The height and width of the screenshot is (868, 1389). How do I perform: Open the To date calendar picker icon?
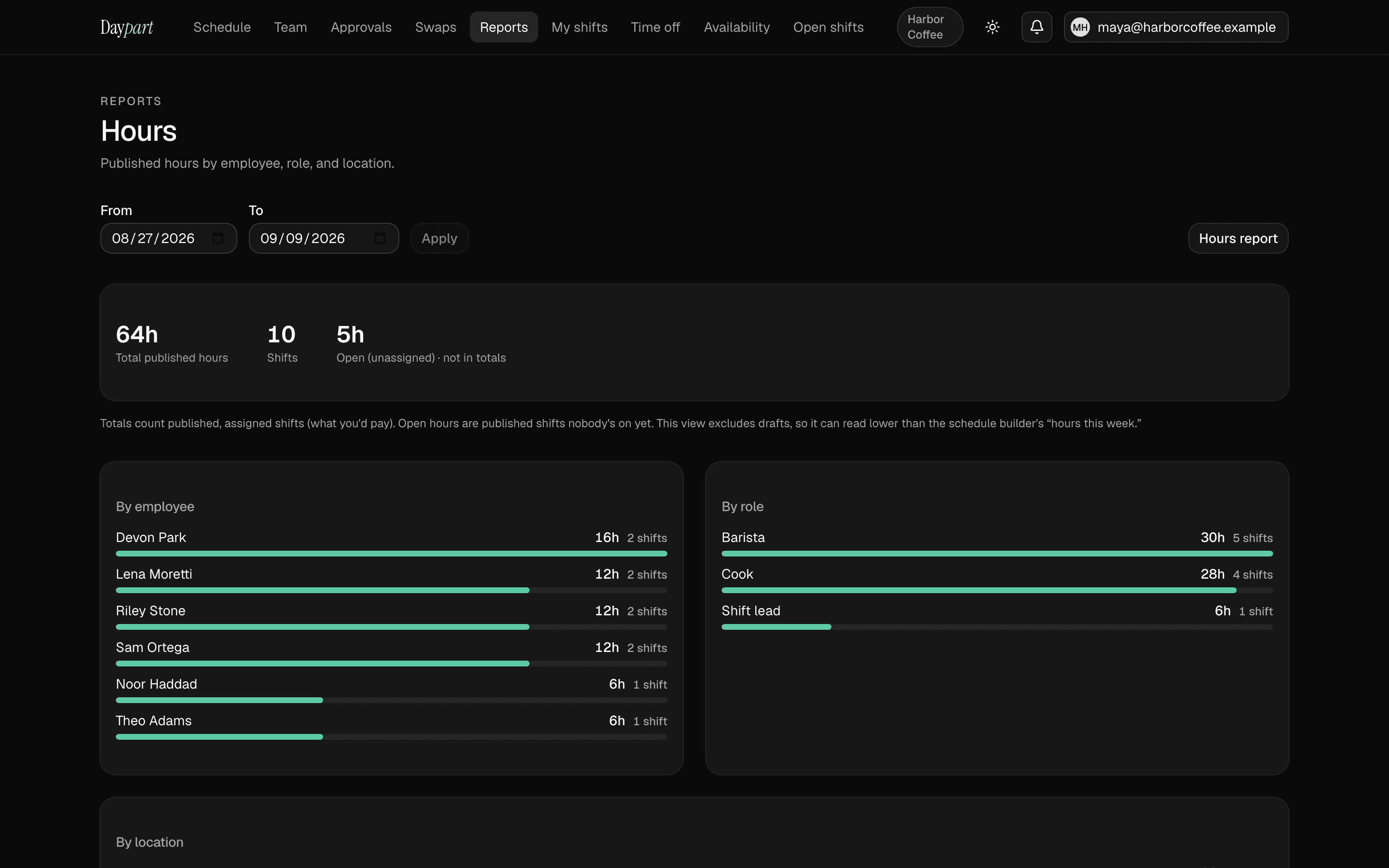pos(380,238)
